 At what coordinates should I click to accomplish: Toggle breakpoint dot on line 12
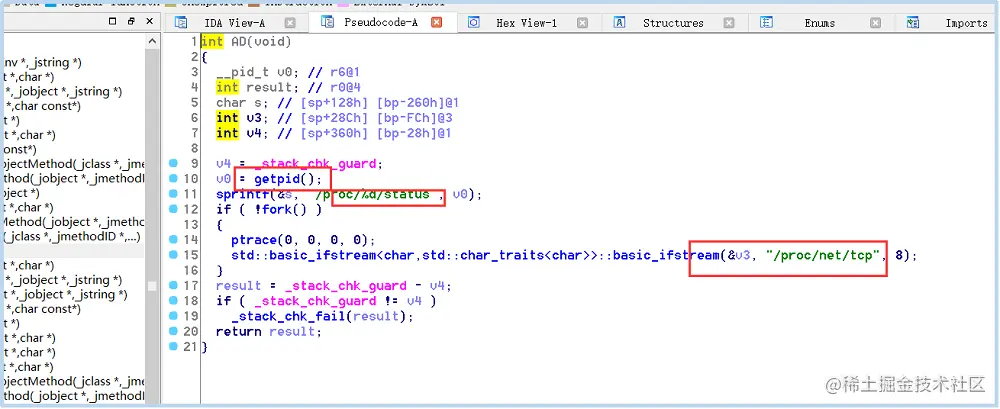click(173, 209)
